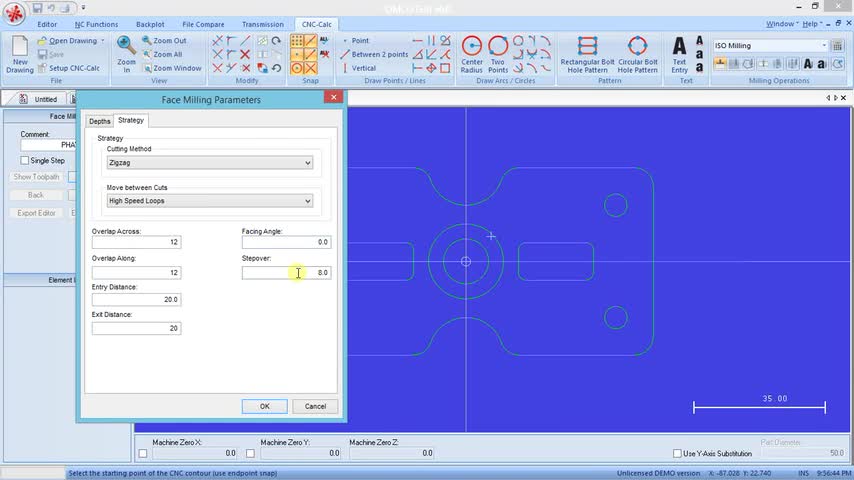Screen dimensions: 854x480
Task: Click the Overlap Along field
Action: tap(136, 272)
